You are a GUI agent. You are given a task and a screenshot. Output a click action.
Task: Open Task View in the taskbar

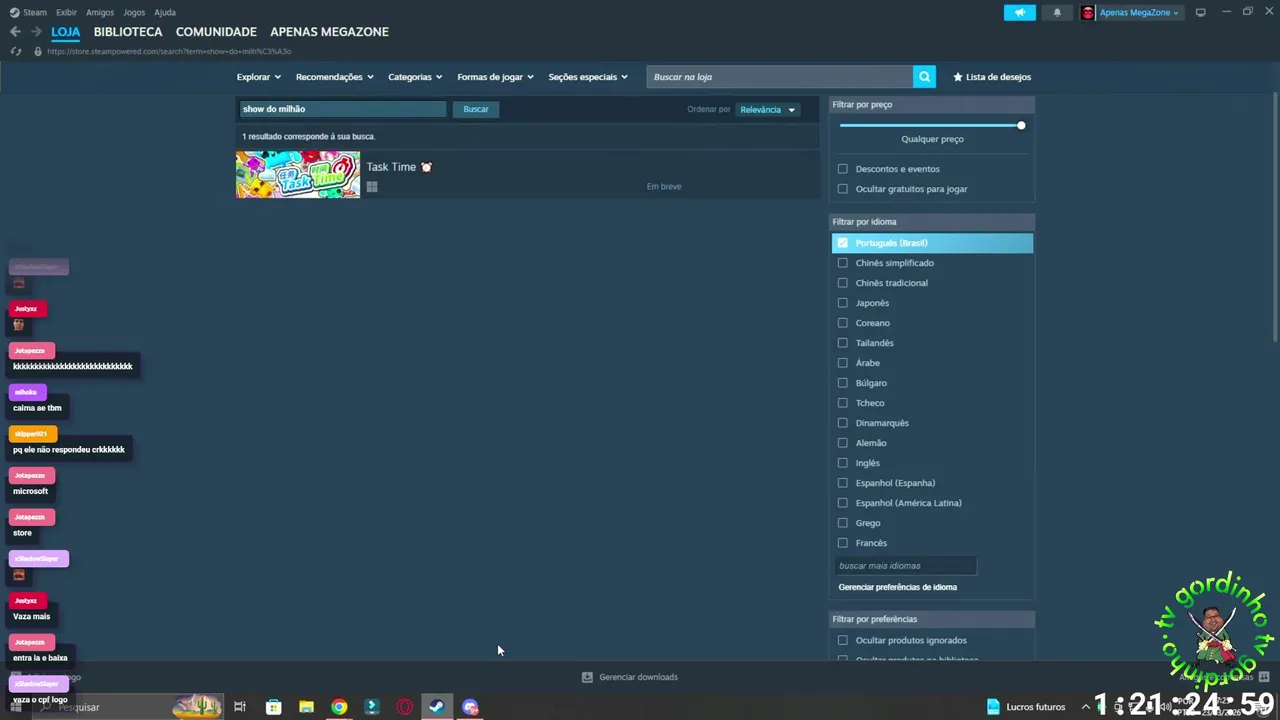(x=240, y=707)
